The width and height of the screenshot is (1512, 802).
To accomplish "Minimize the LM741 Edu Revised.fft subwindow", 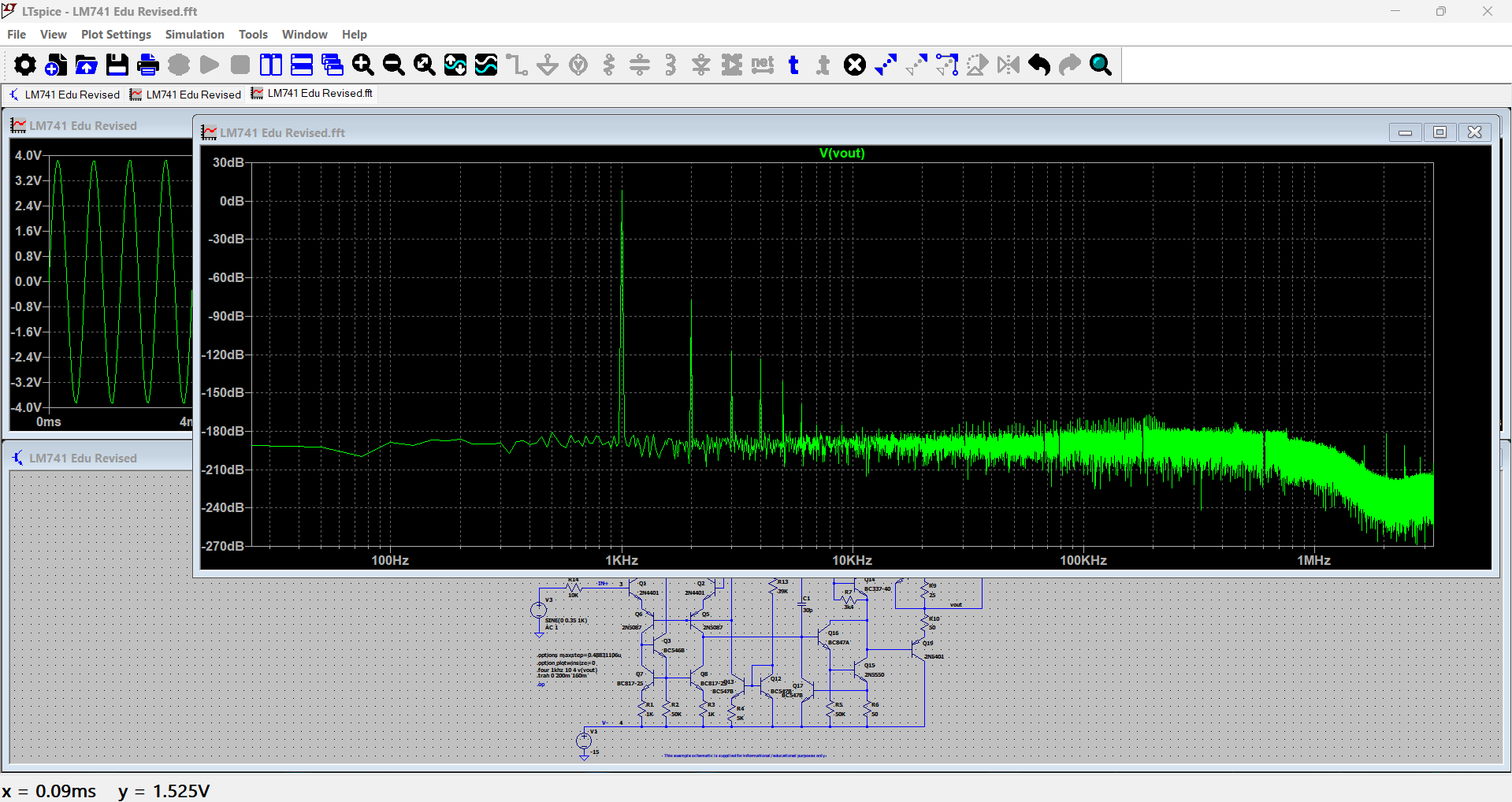I will (1405, 132).
